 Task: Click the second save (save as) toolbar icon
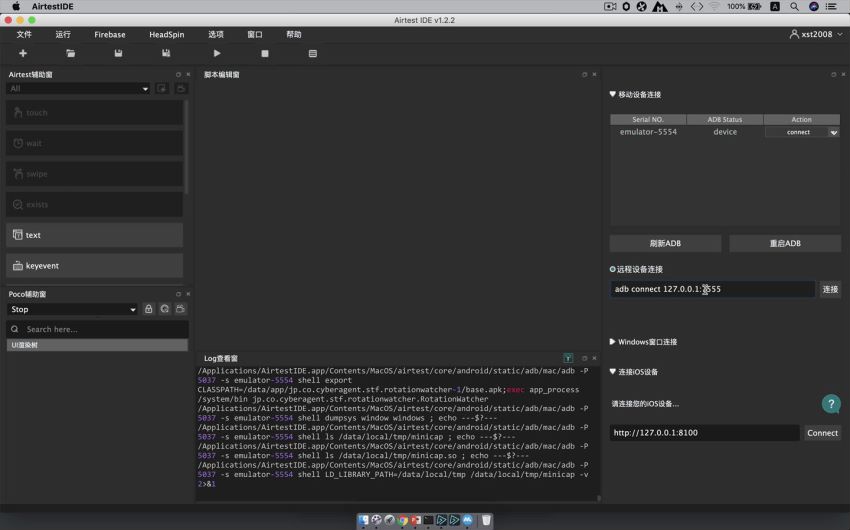coord(166,53)
